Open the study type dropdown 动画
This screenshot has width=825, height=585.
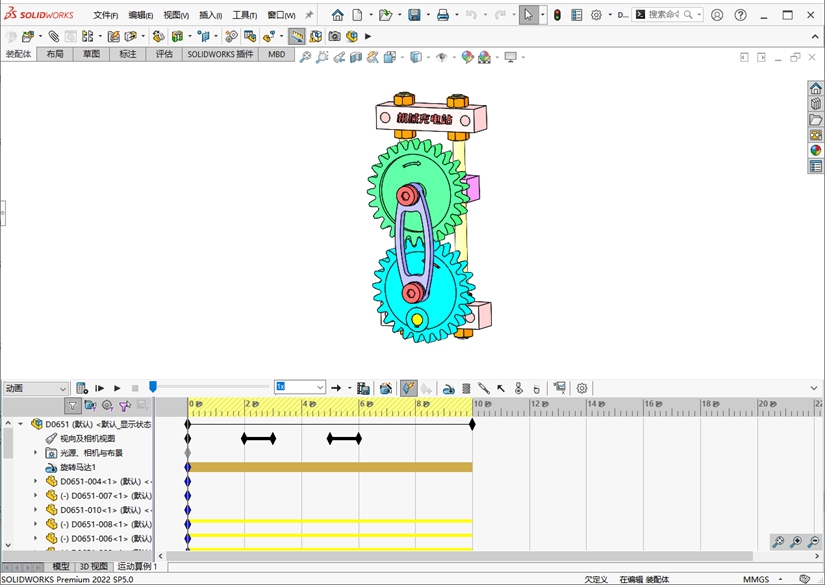35,388
